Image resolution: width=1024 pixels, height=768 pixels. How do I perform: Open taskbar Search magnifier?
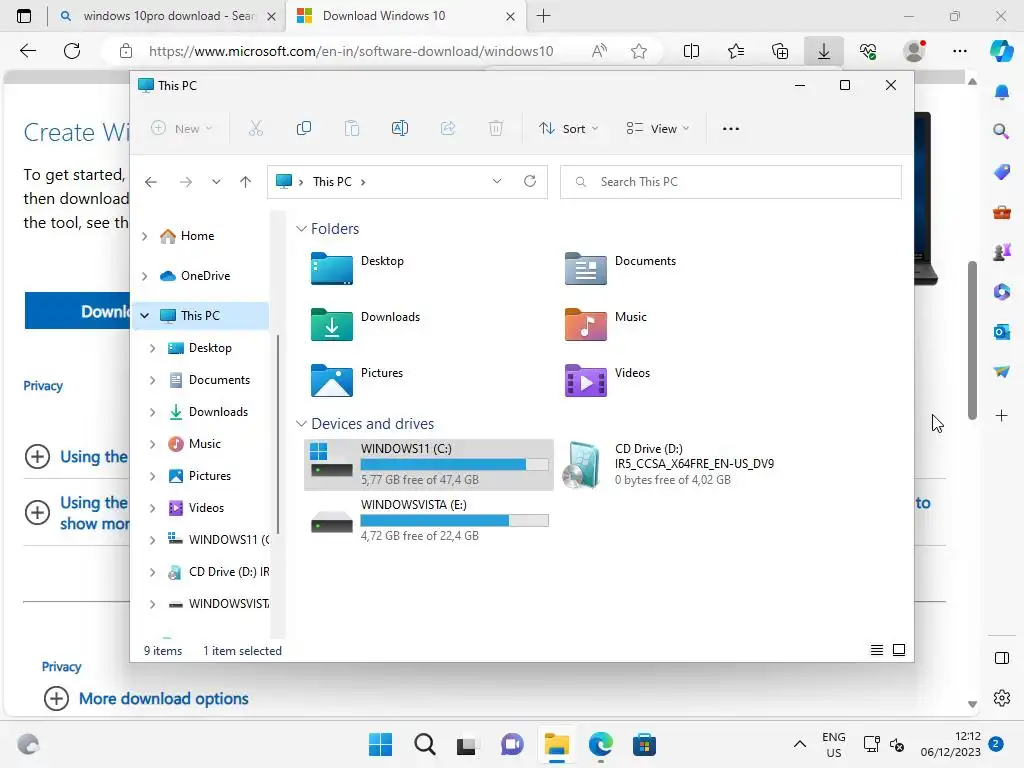[424, 744]
